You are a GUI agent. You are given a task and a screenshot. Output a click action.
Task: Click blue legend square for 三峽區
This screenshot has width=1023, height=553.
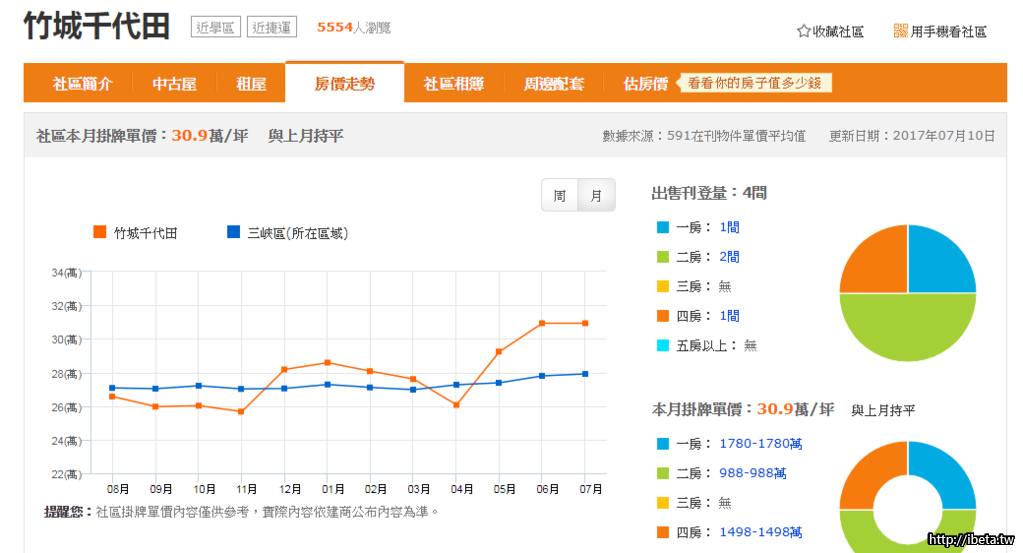(234, 232)
